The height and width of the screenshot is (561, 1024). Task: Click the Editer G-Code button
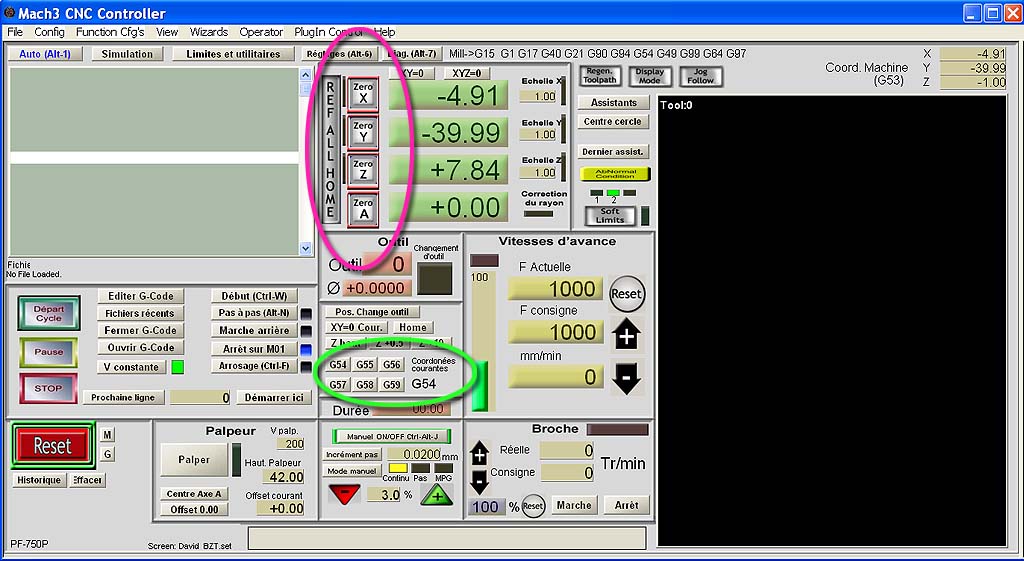141,296
